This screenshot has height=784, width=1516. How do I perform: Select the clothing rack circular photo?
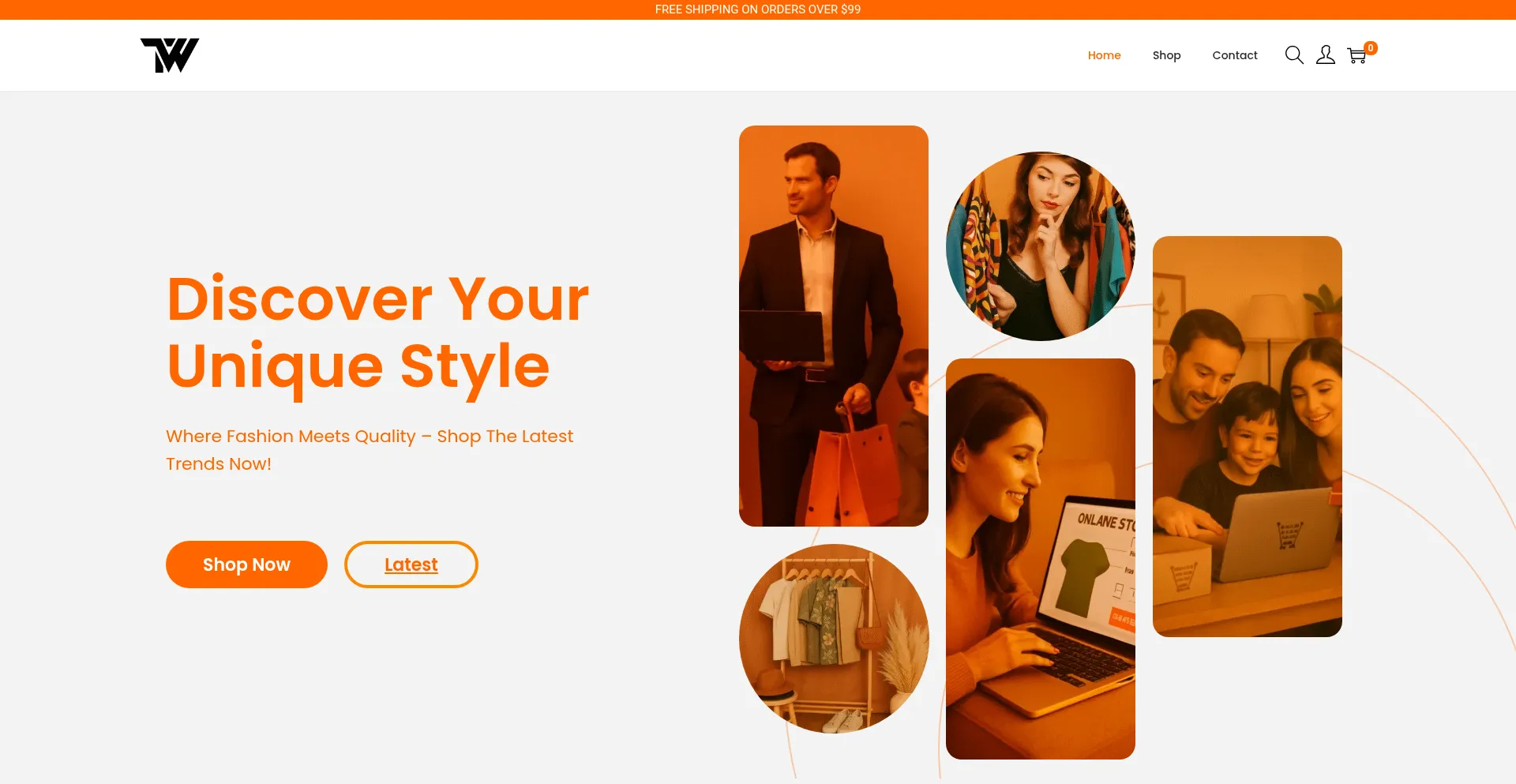click(x=834, y=639)
